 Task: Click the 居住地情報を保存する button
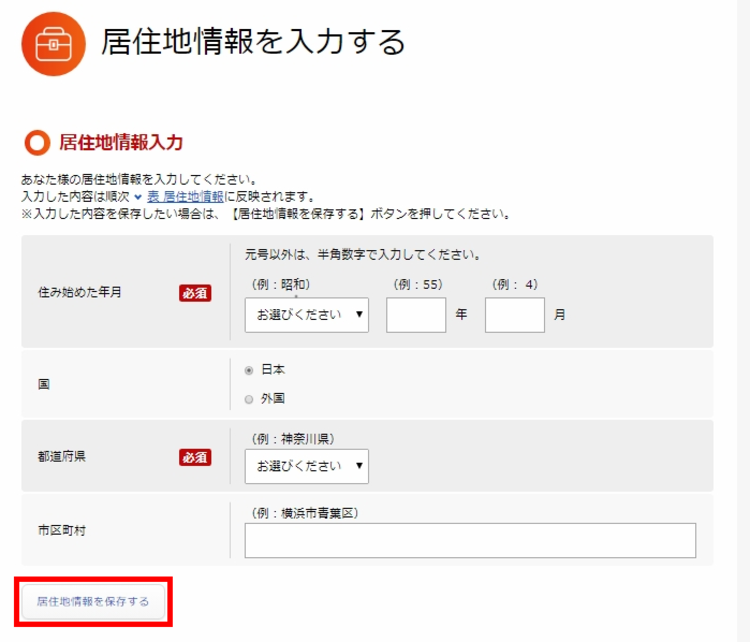tap(93, 601)
